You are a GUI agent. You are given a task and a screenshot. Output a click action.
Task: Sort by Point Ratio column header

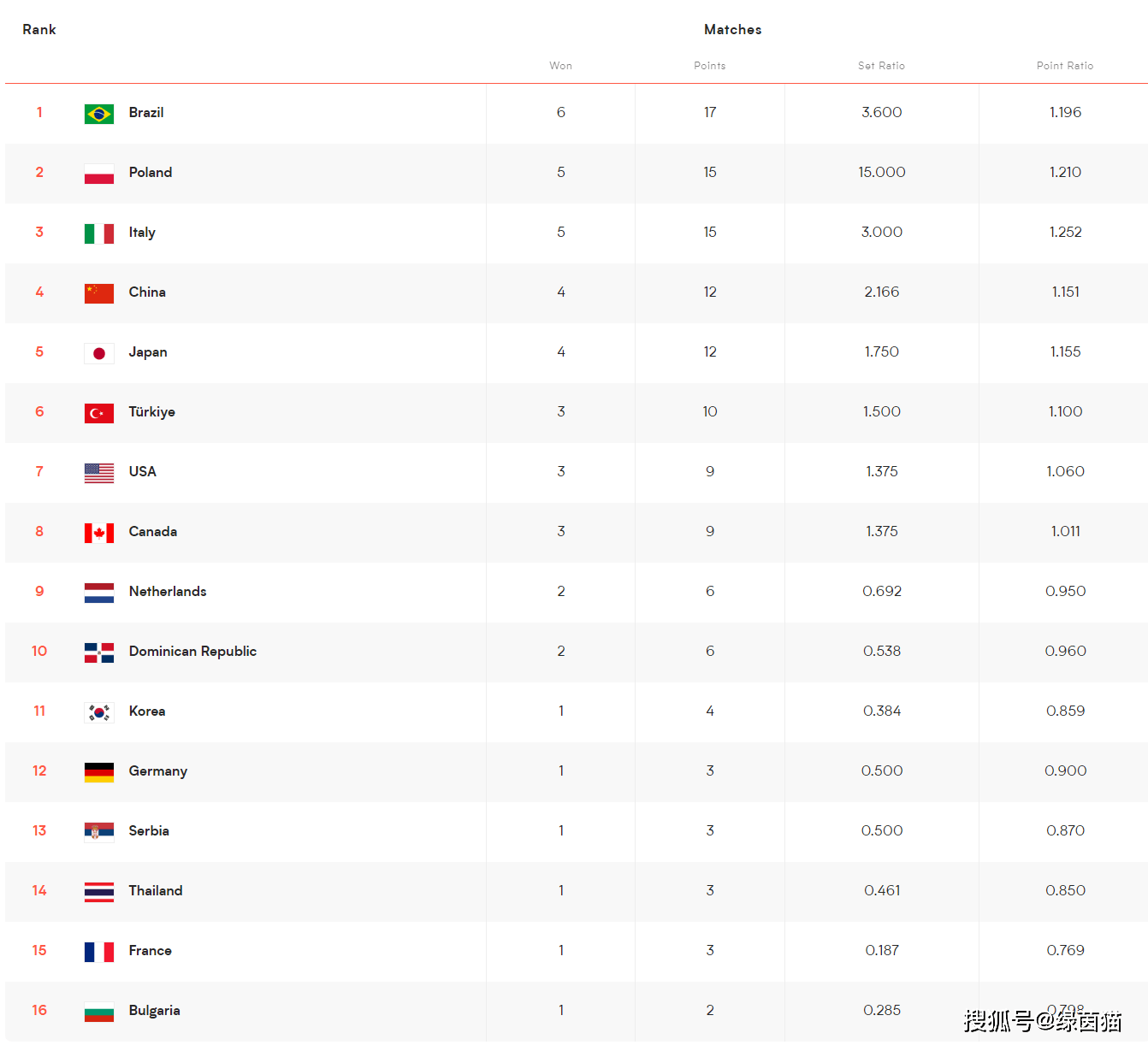1065,66
